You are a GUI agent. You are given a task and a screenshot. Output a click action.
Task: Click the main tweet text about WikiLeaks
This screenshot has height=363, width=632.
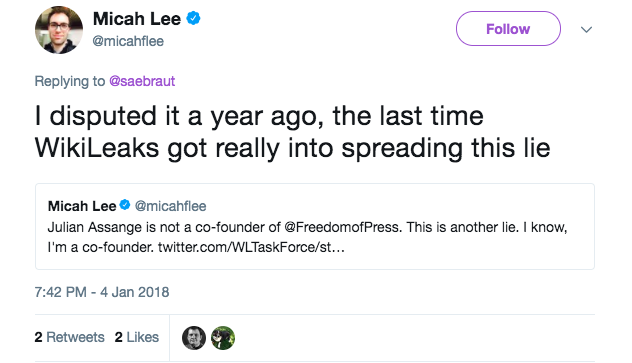point(293,132)
